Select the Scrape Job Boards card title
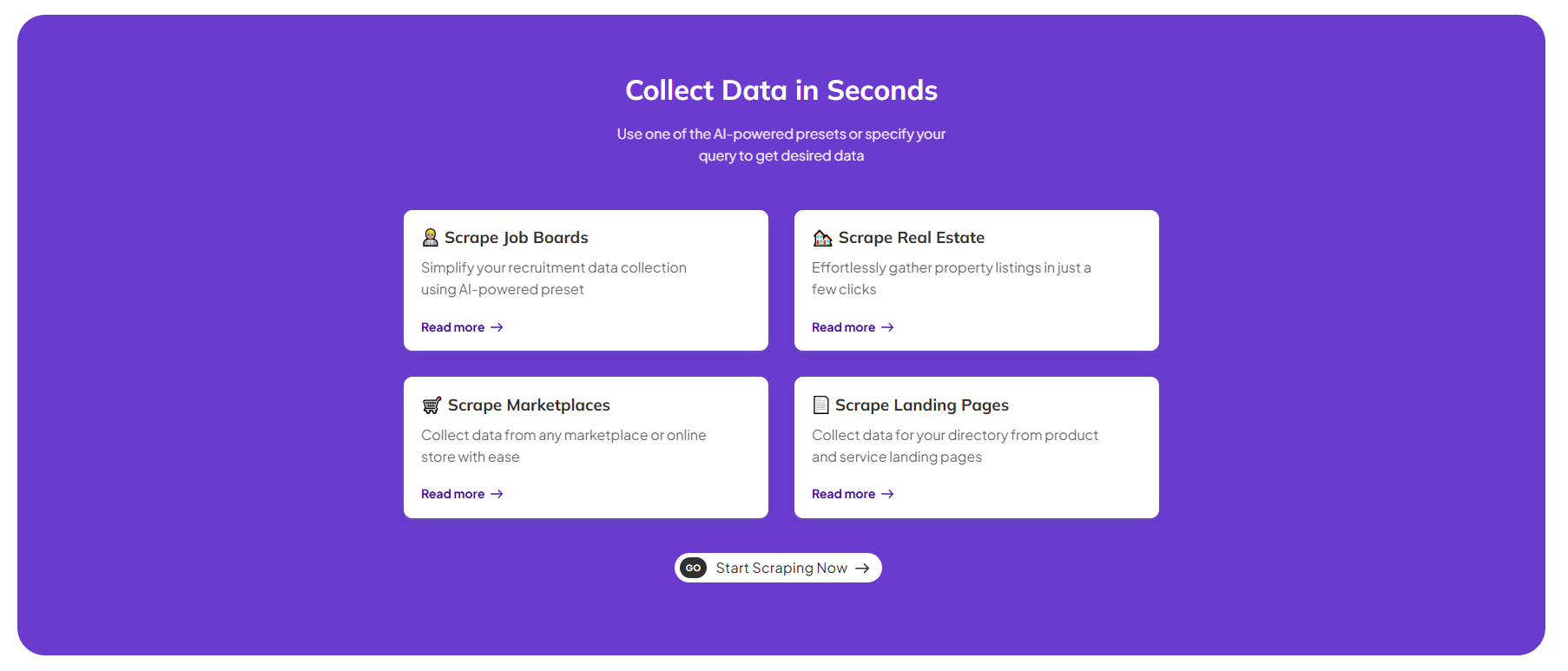Screen dimensions: 1568x671 click(517, 238)
